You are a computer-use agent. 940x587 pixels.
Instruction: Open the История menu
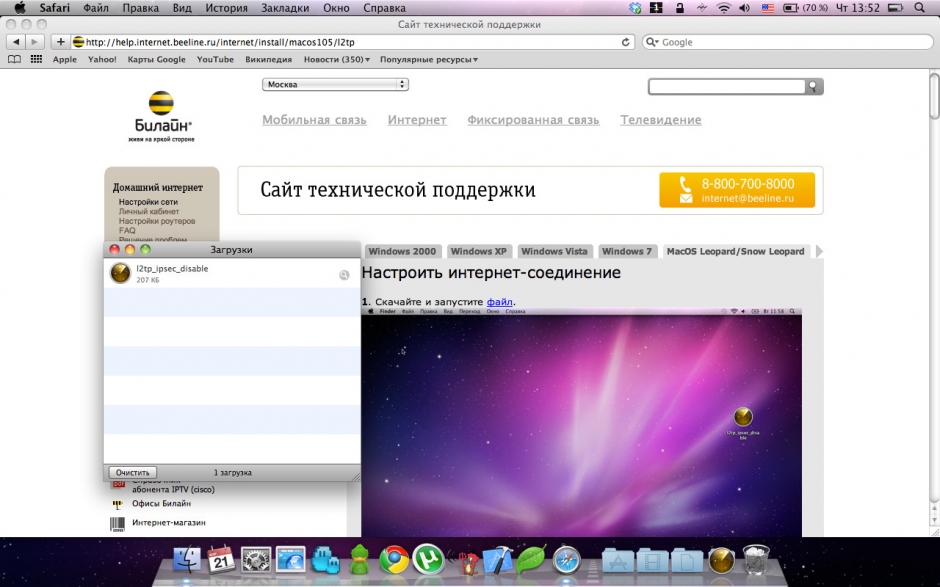[227, 8]
